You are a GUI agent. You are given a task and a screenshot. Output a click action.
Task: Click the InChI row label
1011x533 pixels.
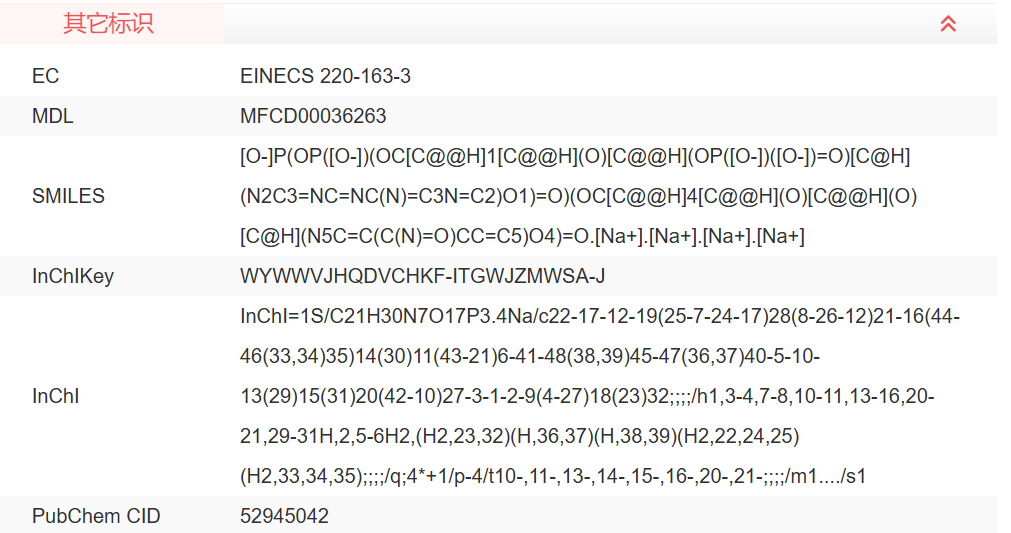55,397
